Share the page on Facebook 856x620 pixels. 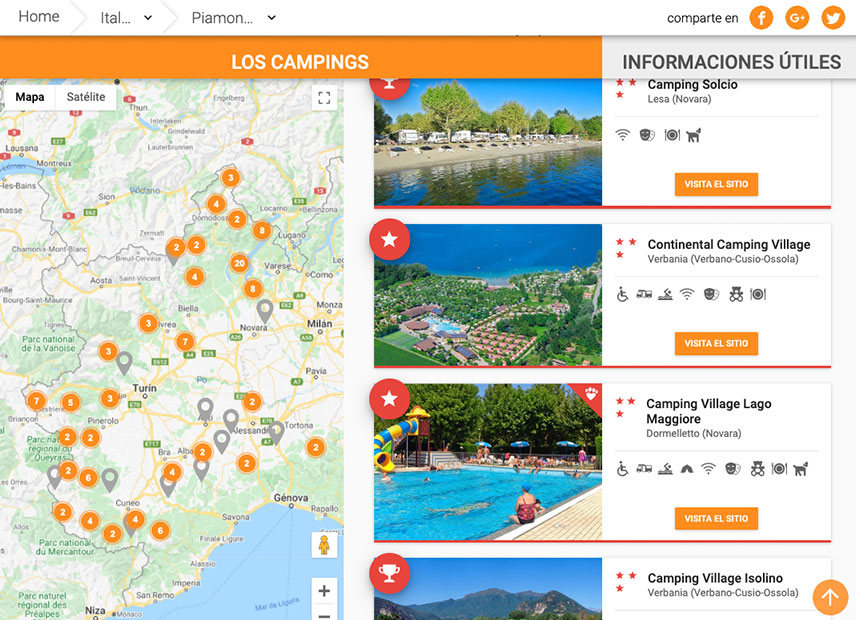[x=761, y=18]
